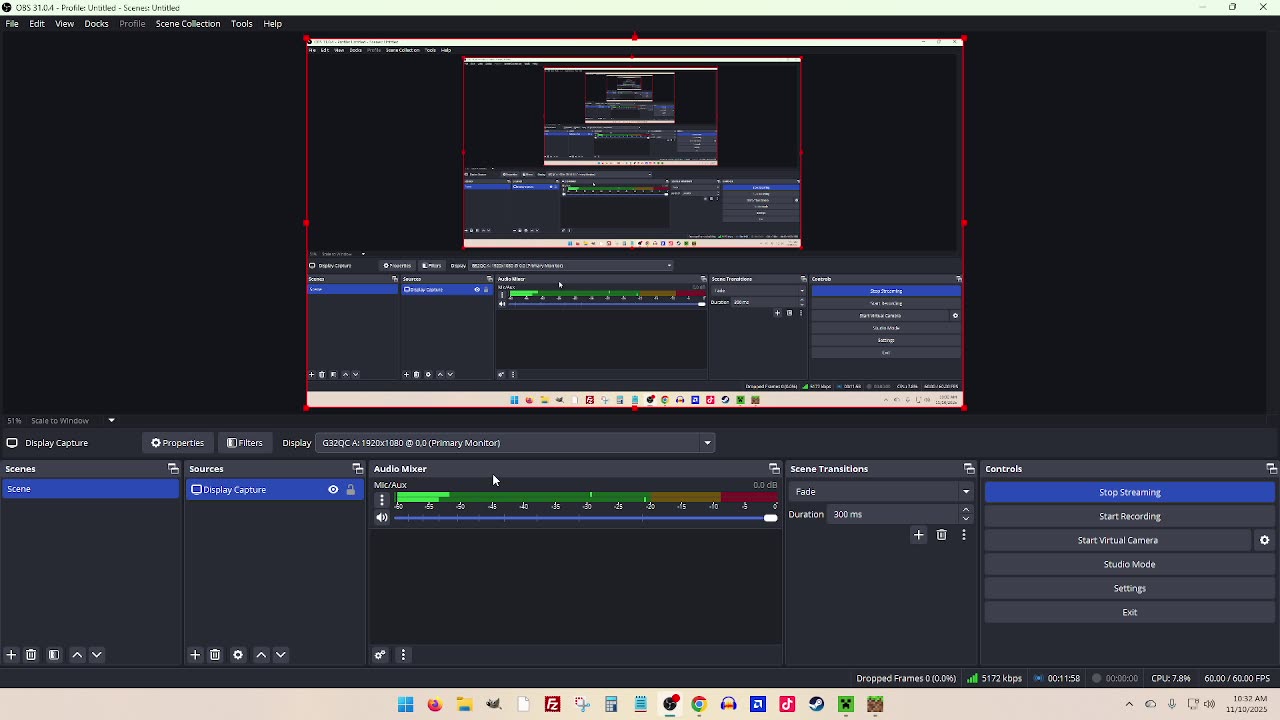
Task: Open the View menu
Action: coord(64,23)
